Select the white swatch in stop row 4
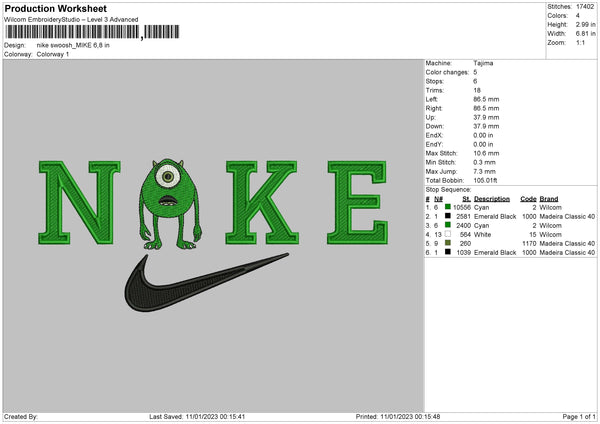The width and height of the screenshot is (600, 424). click(x=448, y=234)
